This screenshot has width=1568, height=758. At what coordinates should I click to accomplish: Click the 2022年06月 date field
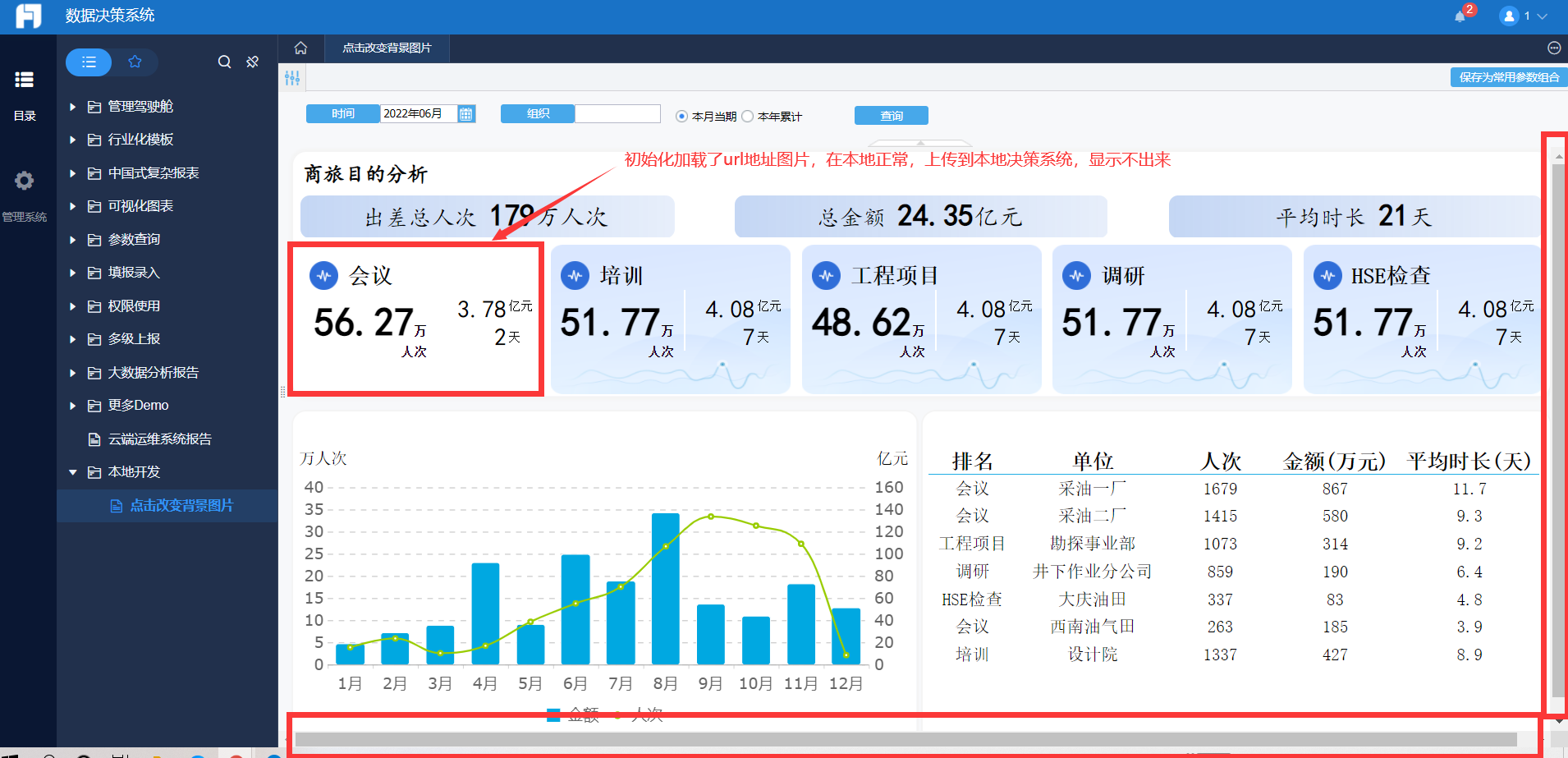pos(419,114)
